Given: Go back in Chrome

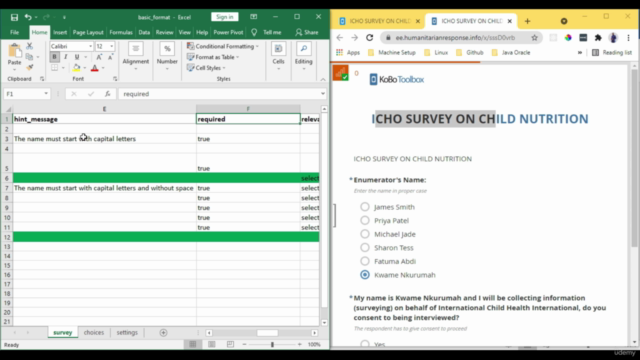Looking at the screenshot, I should tap(340, 38).
